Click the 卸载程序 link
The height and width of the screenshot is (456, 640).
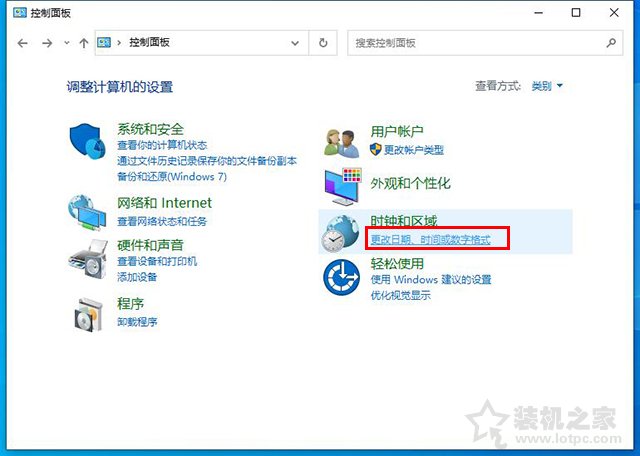[137, 322]
